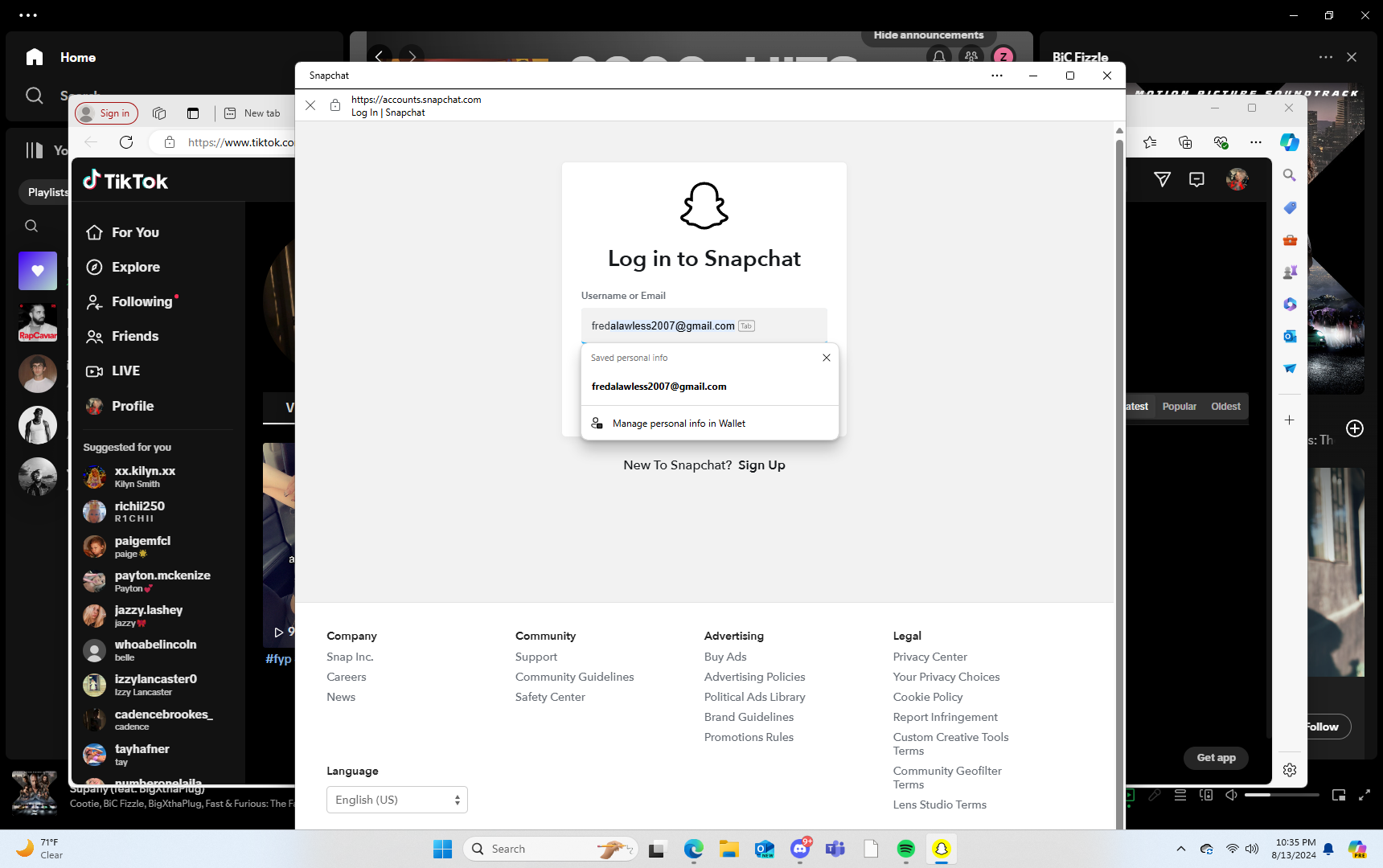The height and width of the screenshot is (868, 1383).
Task: Click the TikTok Get app button
Action: point(1216,758)
